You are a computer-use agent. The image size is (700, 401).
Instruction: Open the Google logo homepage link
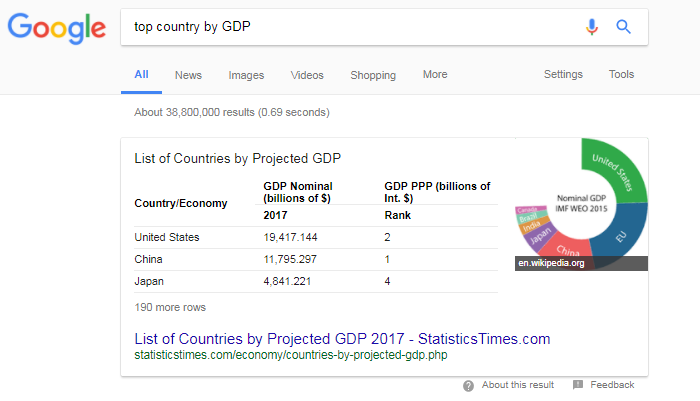(57, 29)
